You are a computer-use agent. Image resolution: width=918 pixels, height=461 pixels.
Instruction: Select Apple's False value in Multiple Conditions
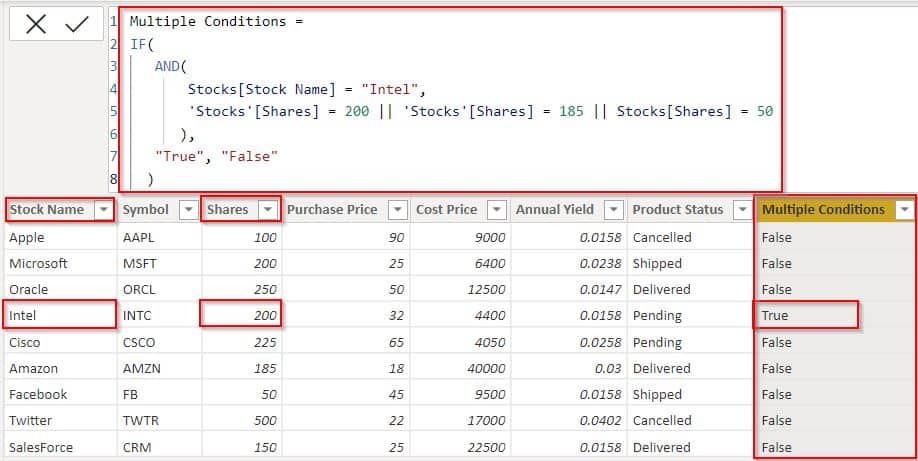pos(835,237)
